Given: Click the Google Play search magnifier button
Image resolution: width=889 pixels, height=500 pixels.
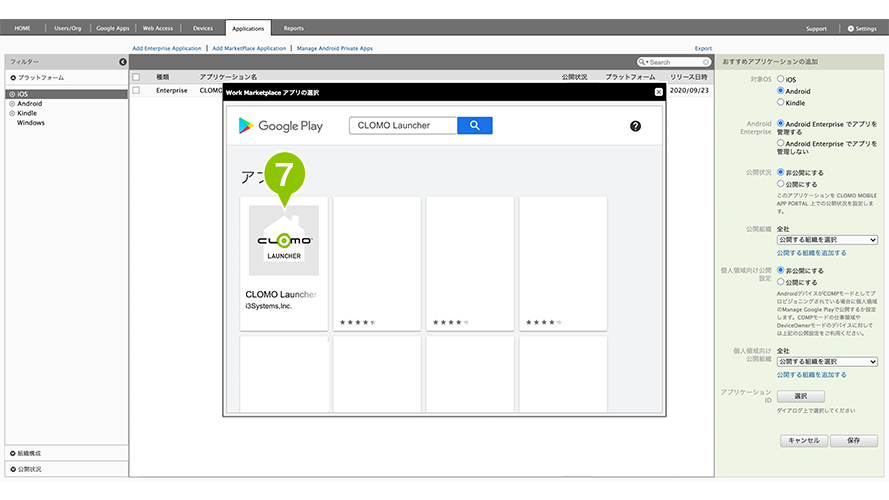Looking at the screenshot, I should click(475, 125).
